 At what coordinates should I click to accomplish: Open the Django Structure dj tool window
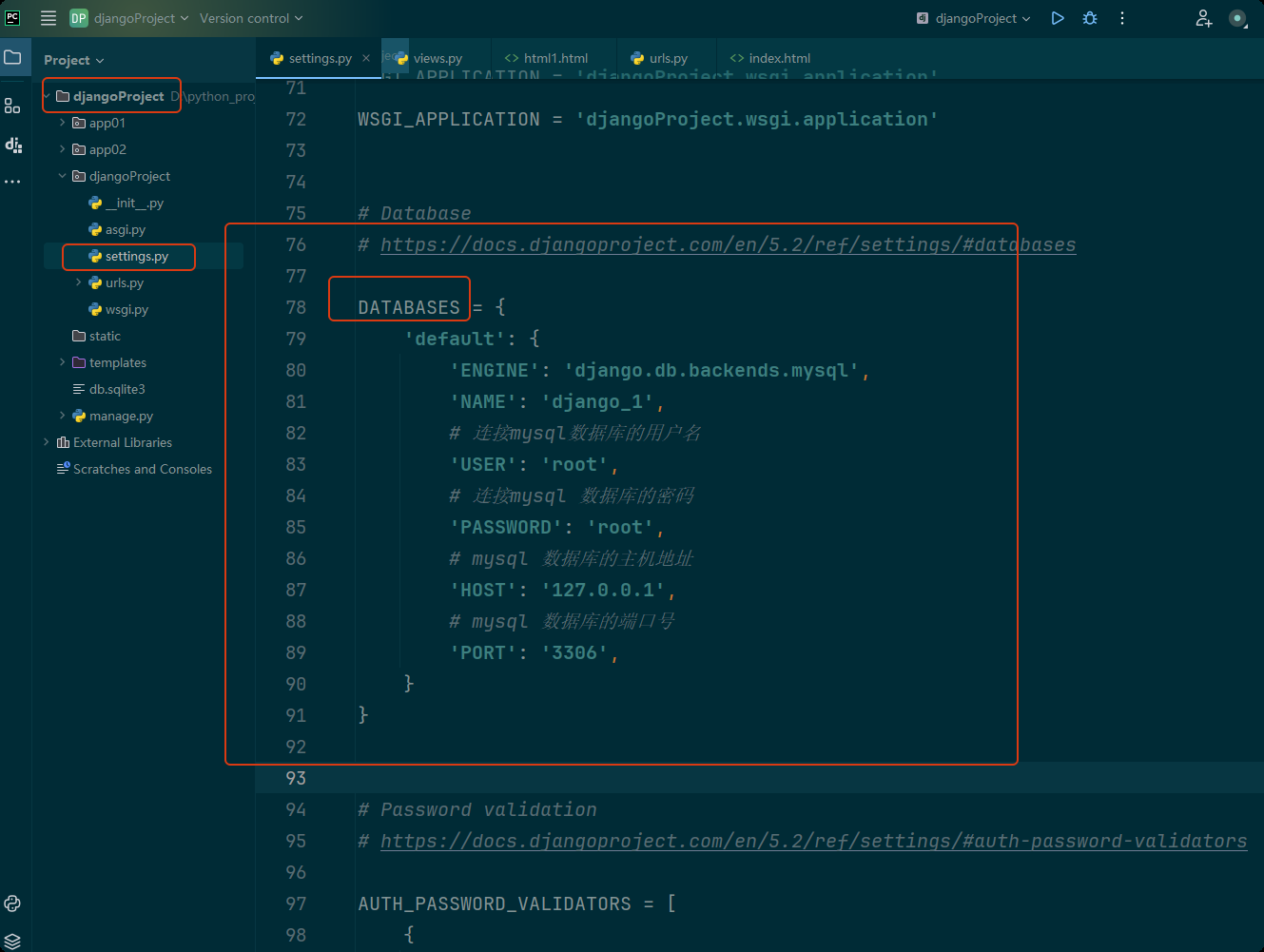pos(13,145)
